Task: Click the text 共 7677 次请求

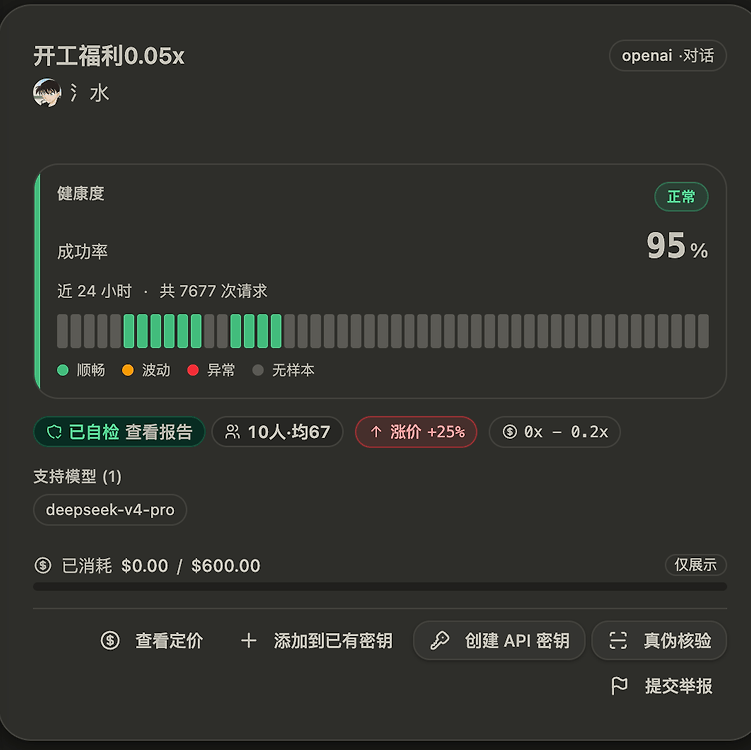Action: (213, 291)
